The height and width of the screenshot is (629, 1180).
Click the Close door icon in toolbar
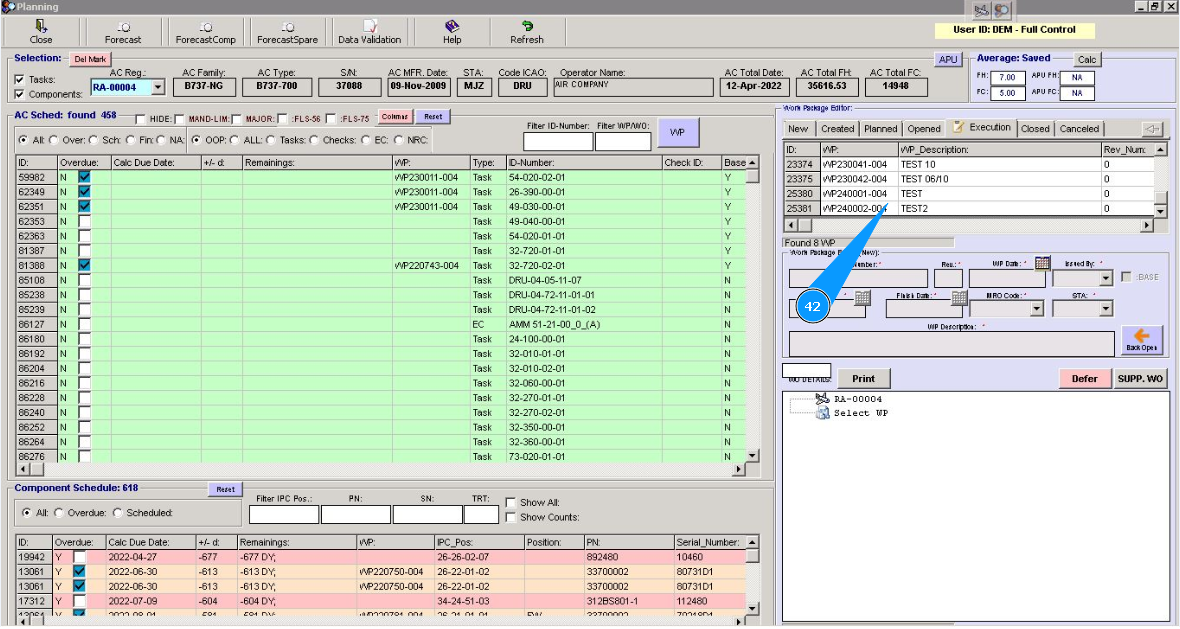tap(41, 27)
